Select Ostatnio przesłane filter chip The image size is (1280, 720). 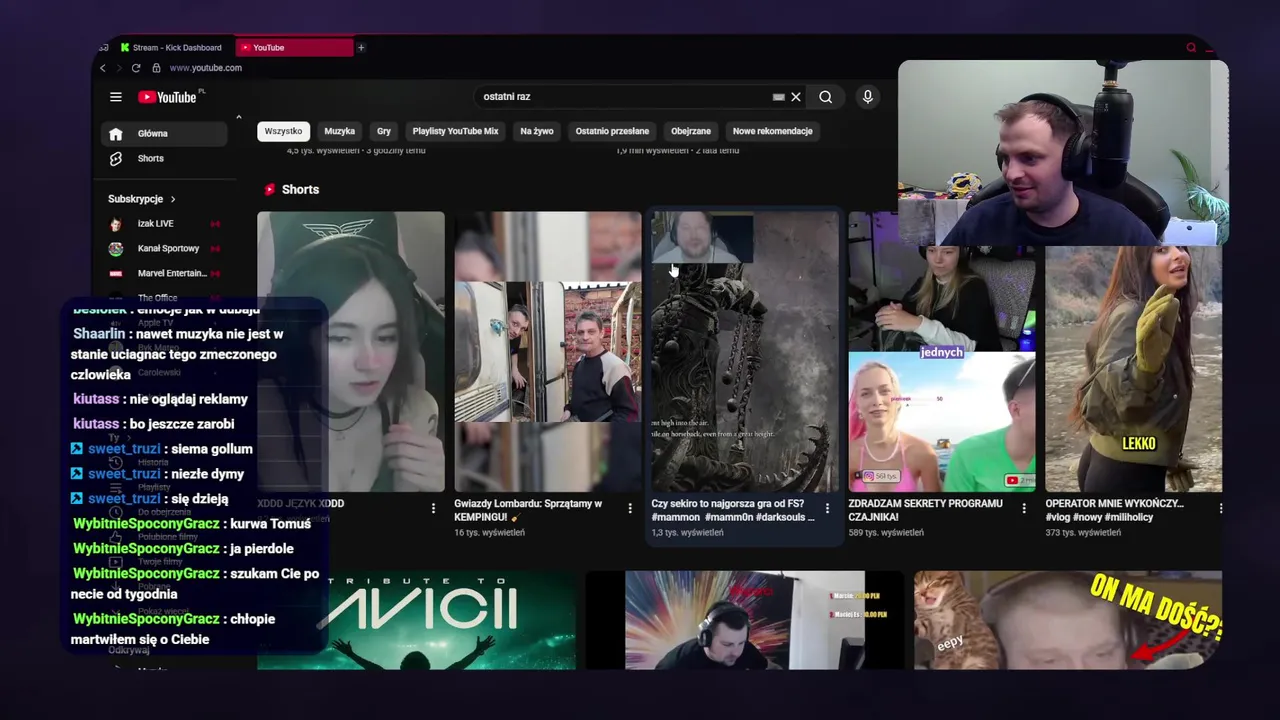click(x=612, y=131)
